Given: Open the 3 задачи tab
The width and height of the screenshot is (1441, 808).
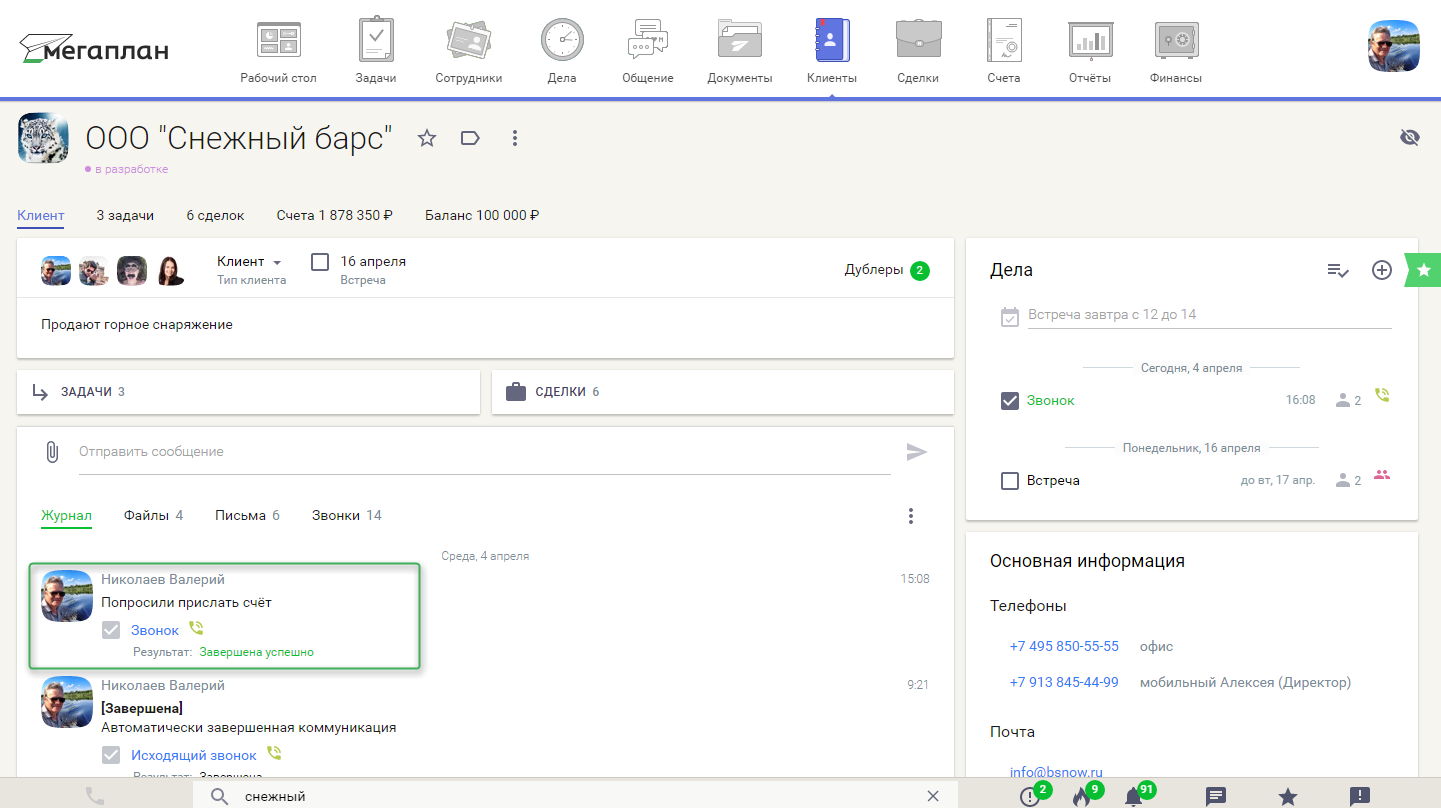Looking at the screenshot, I should pyautogui.click(x=125, y=215).
